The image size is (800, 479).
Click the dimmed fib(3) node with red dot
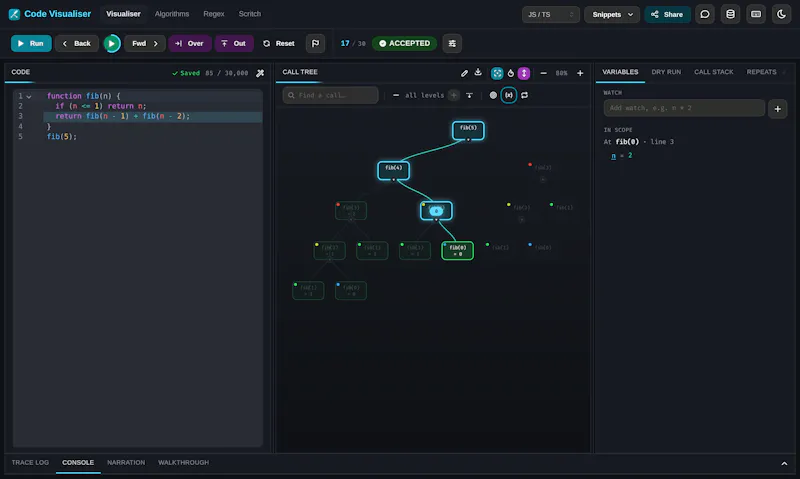coord(351,210)
